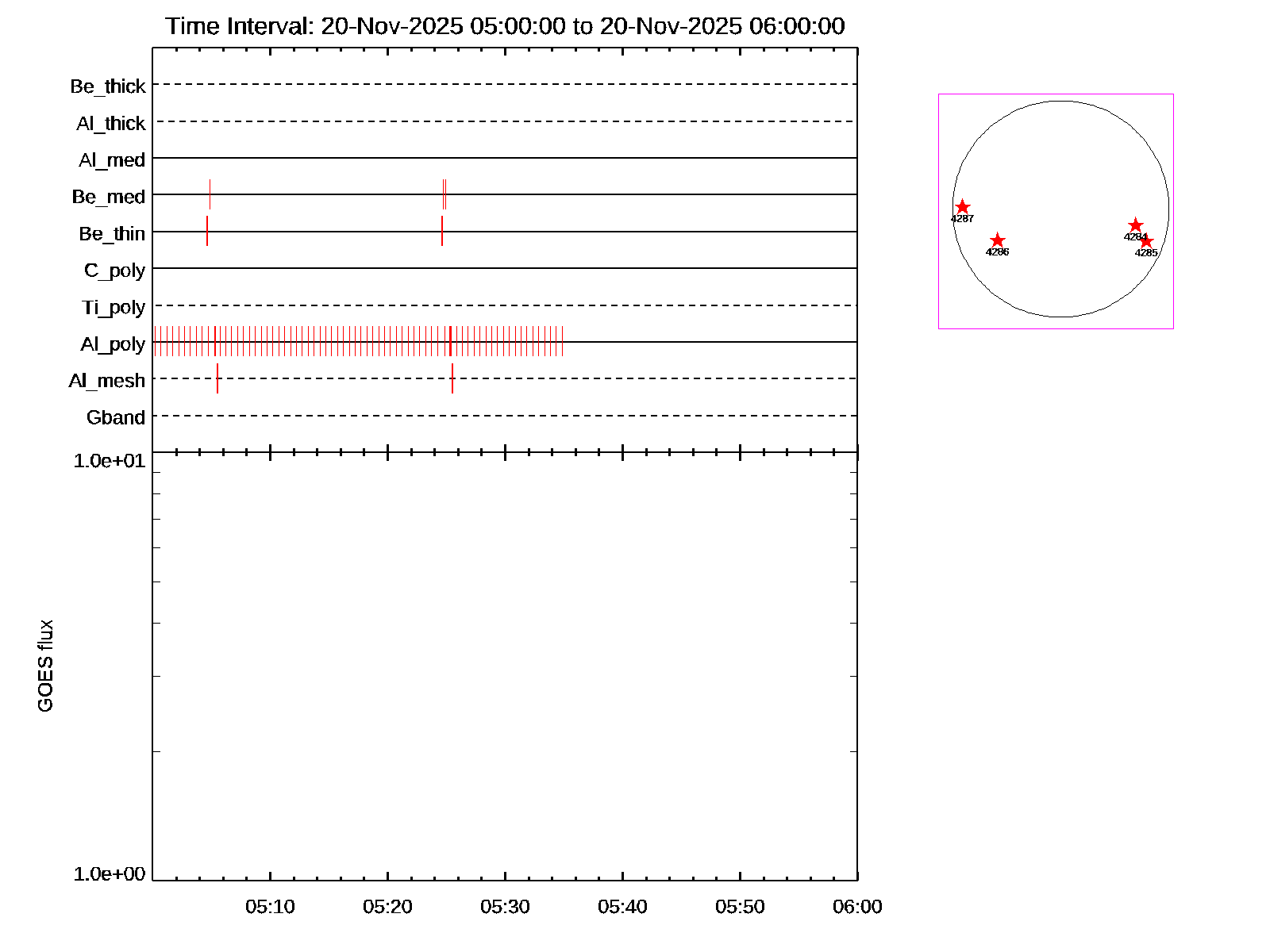Click the C_poly filter label
Image resolution: width=1270 pixels, height=952 pixels.
(x=115, y=271)
